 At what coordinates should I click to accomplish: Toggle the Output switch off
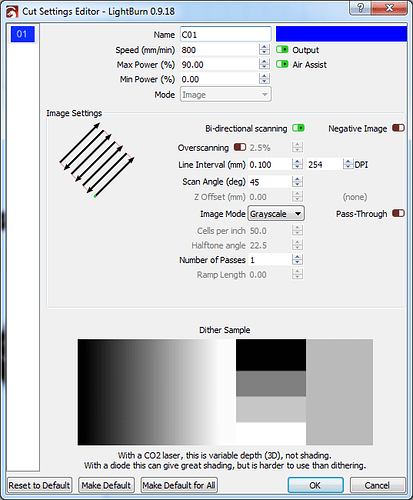282,50
